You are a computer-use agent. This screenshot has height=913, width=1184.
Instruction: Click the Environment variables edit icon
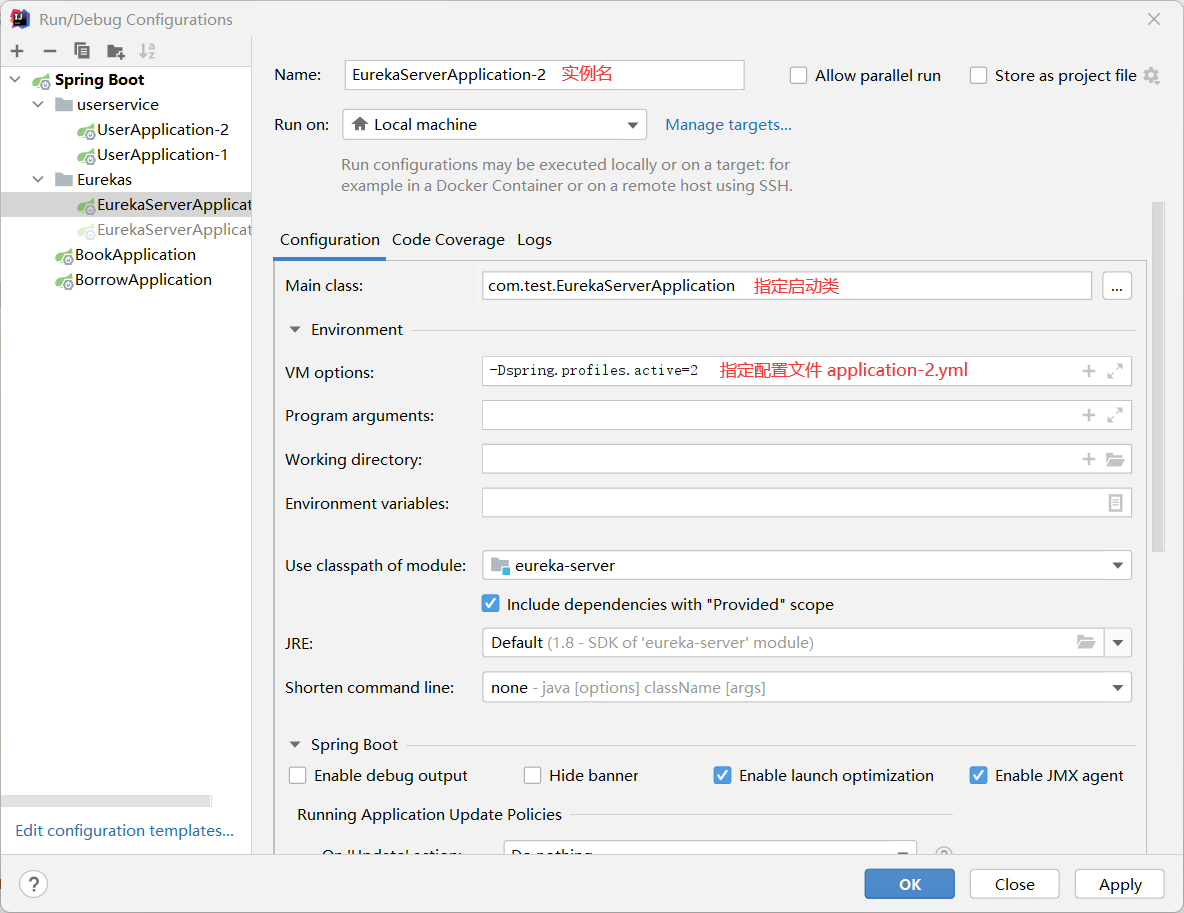click(x=1115, y=503)
